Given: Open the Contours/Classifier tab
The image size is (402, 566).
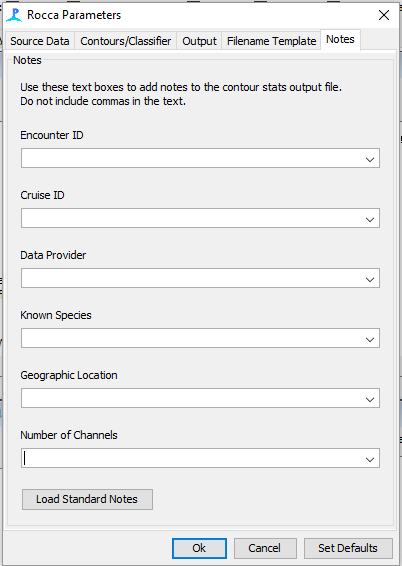Looking at the screenshot, I should coord(126,41).
